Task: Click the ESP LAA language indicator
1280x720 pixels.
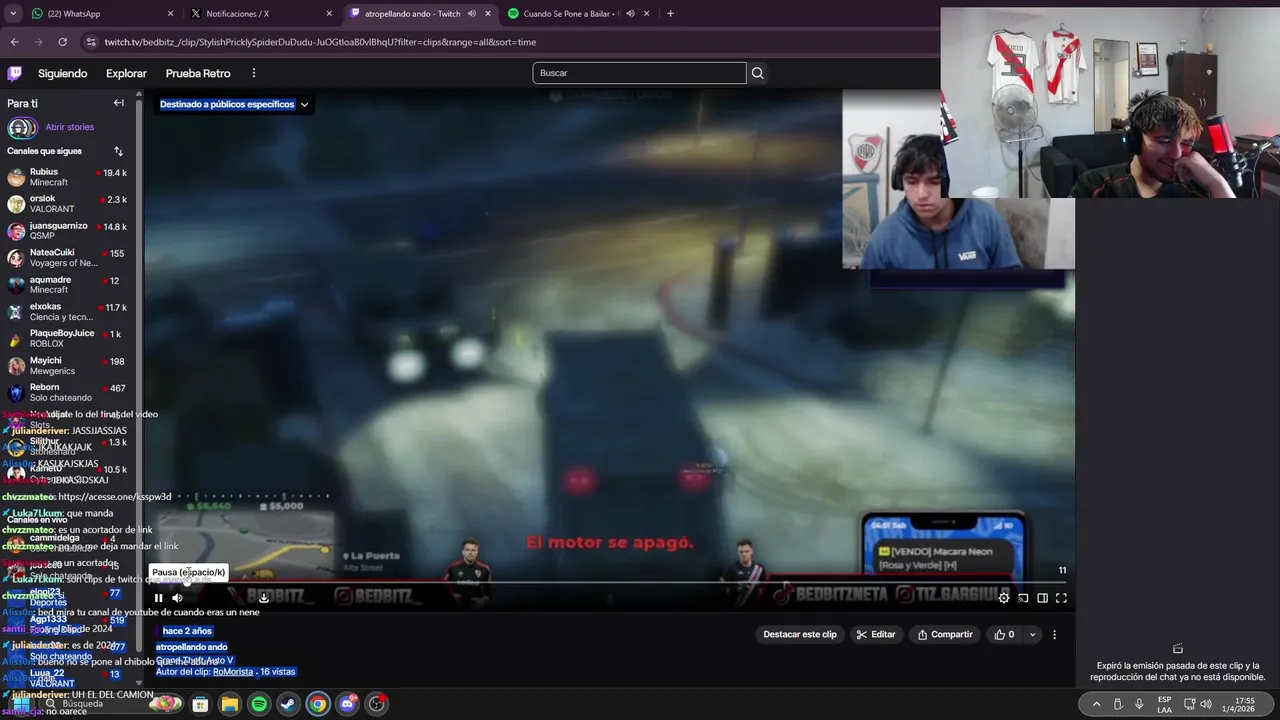Action: tap(1165, 704)
